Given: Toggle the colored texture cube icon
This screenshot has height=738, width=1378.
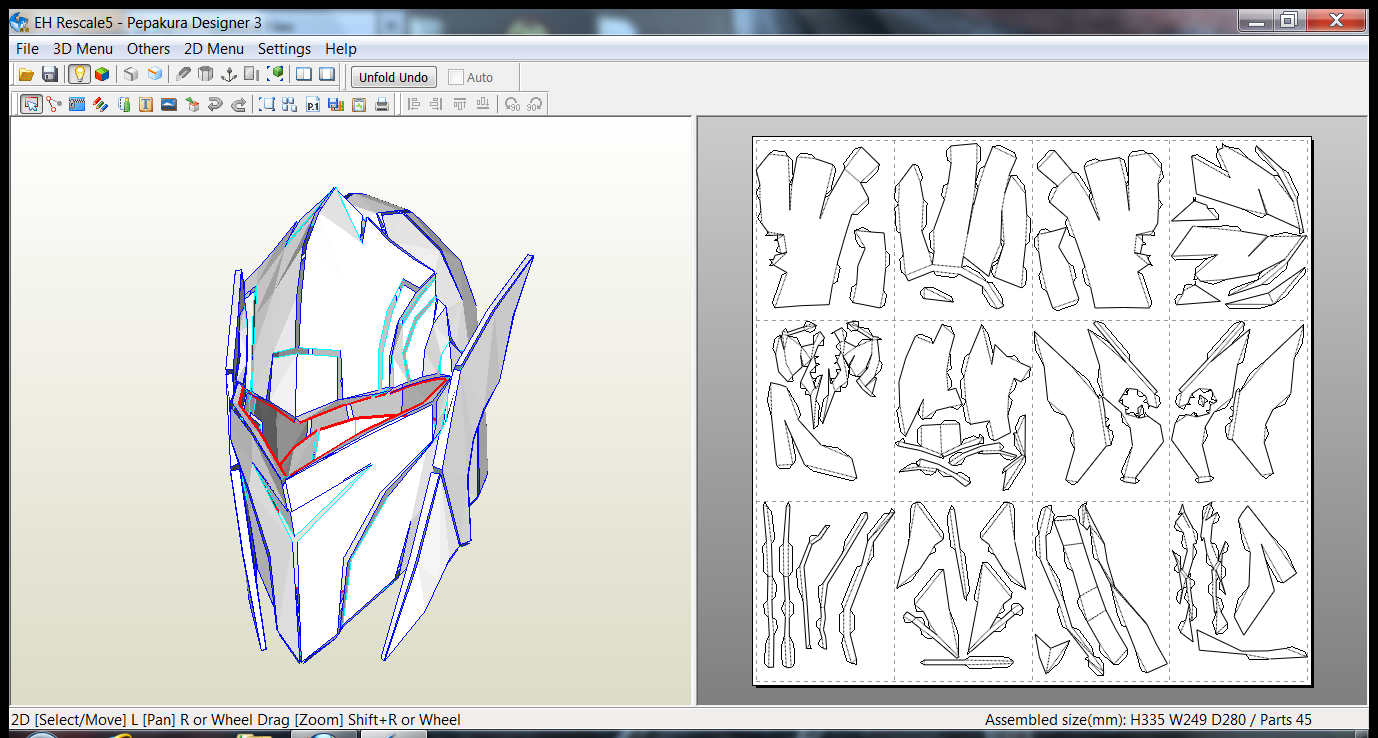Looking at the screenshot, I should (102, 75).
